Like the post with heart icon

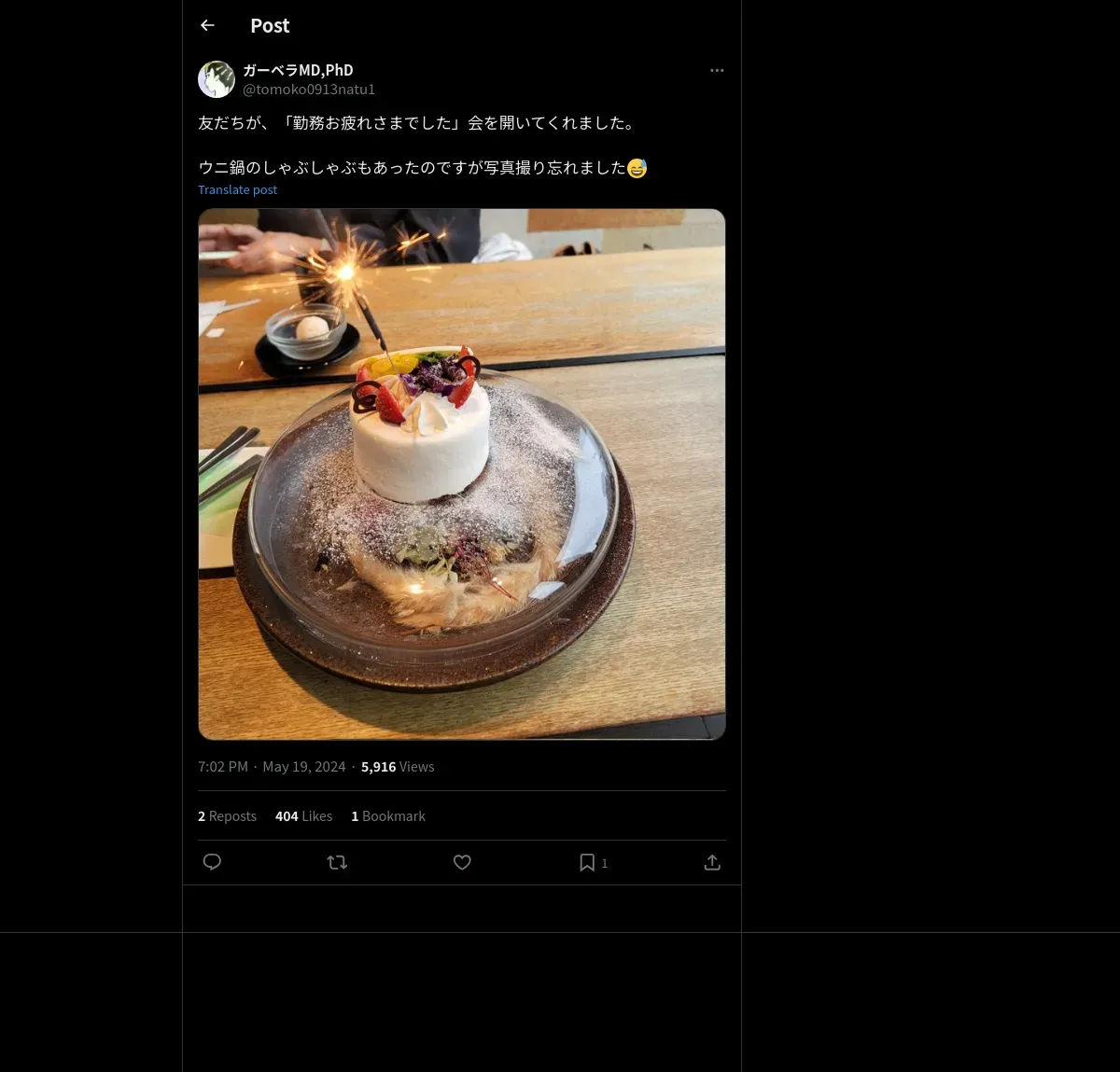pos(462,862)
